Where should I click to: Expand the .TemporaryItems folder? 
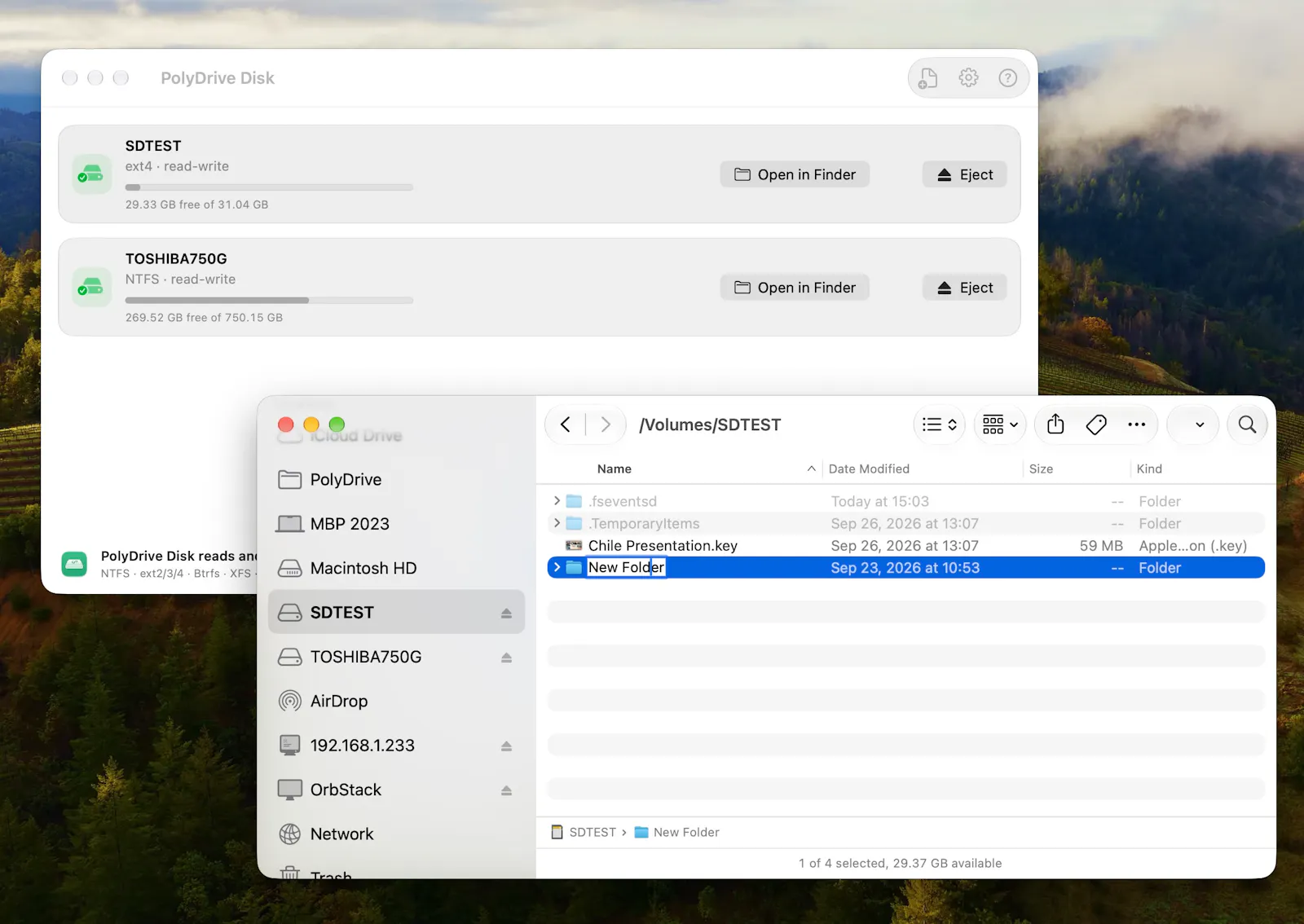click(557, 523)
